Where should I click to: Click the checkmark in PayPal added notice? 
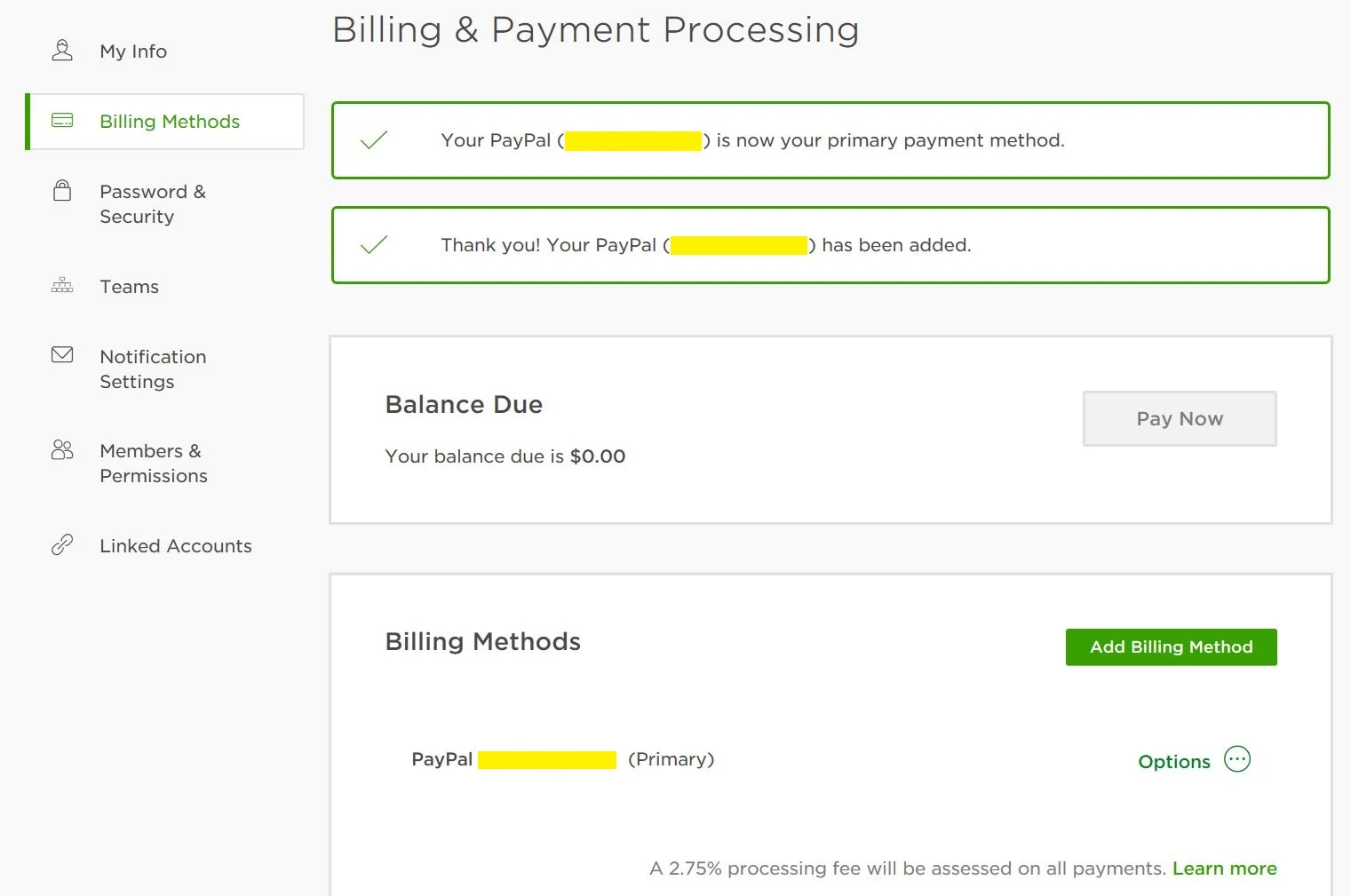tap(374, 244)
